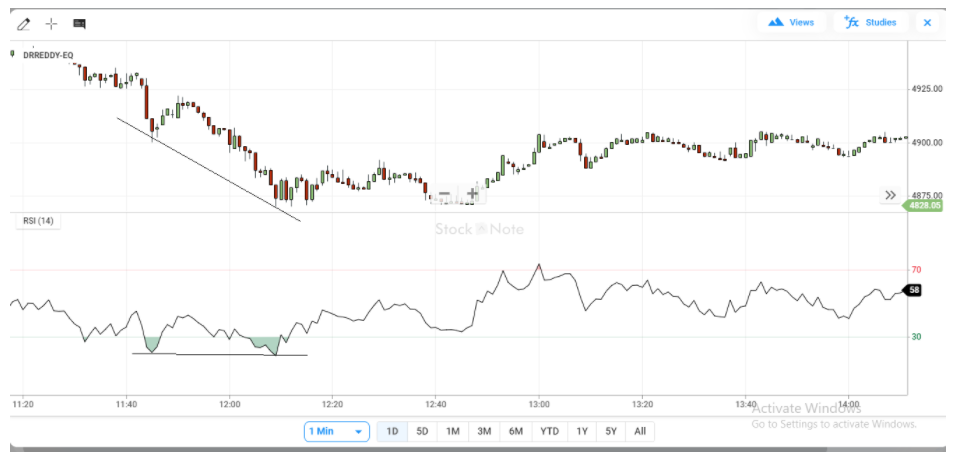Jump to latest candles double-arrow button
Screen dimensions: 954x459
point(890,195)
